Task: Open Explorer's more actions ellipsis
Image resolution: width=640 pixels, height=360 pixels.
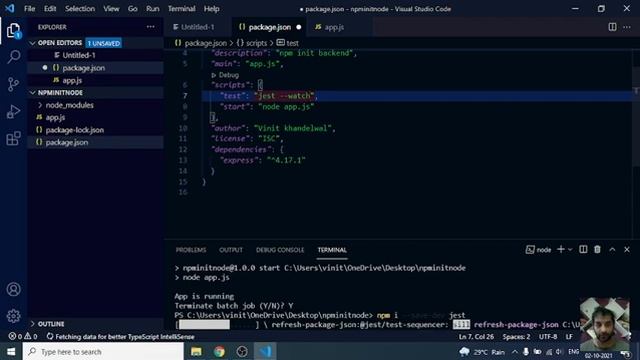Action: click(151, 27)
